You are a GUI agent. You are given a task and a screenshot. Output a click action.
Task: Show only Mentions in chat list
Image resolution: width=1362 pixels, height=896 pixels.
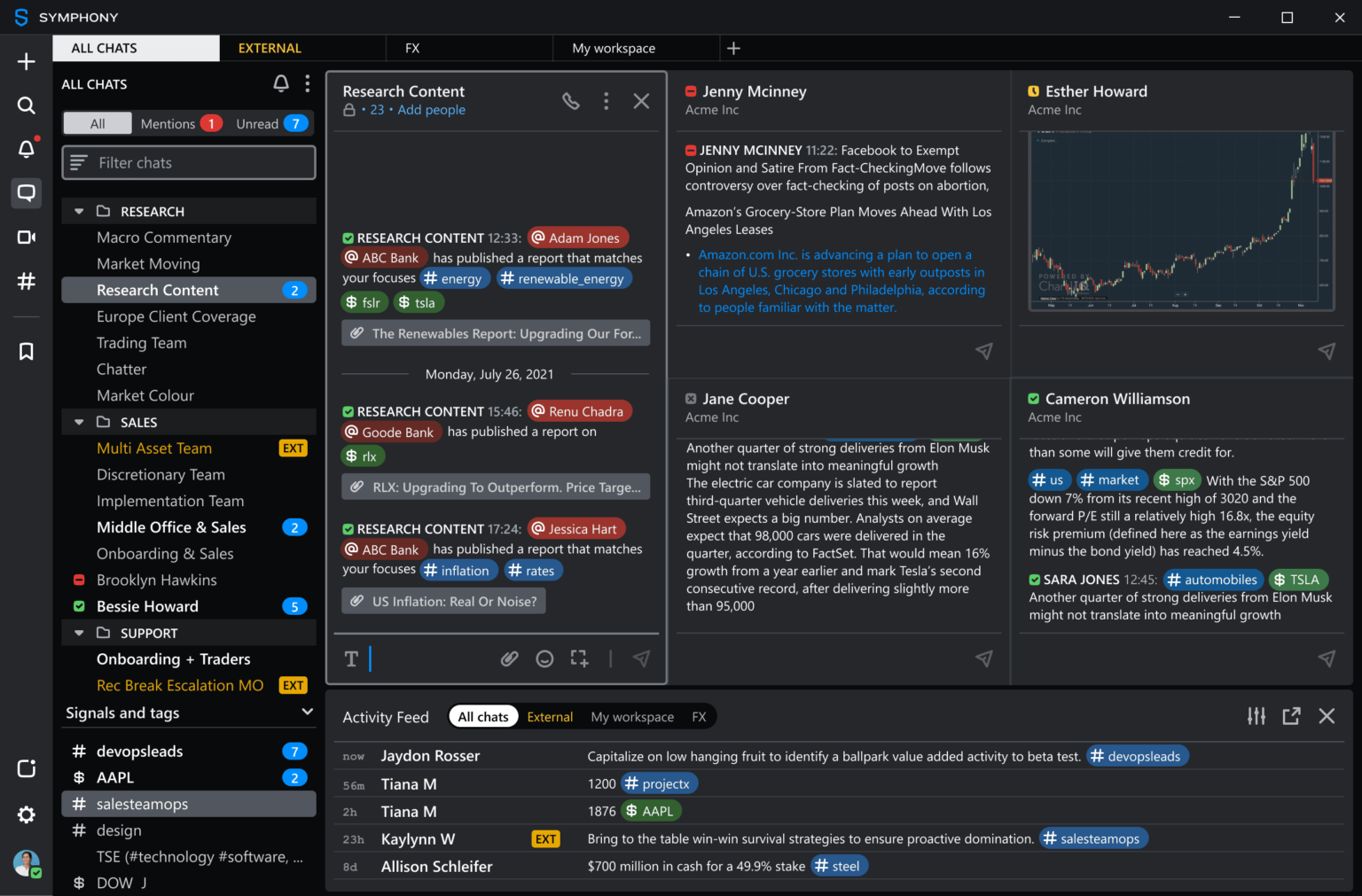coord(181,123)
